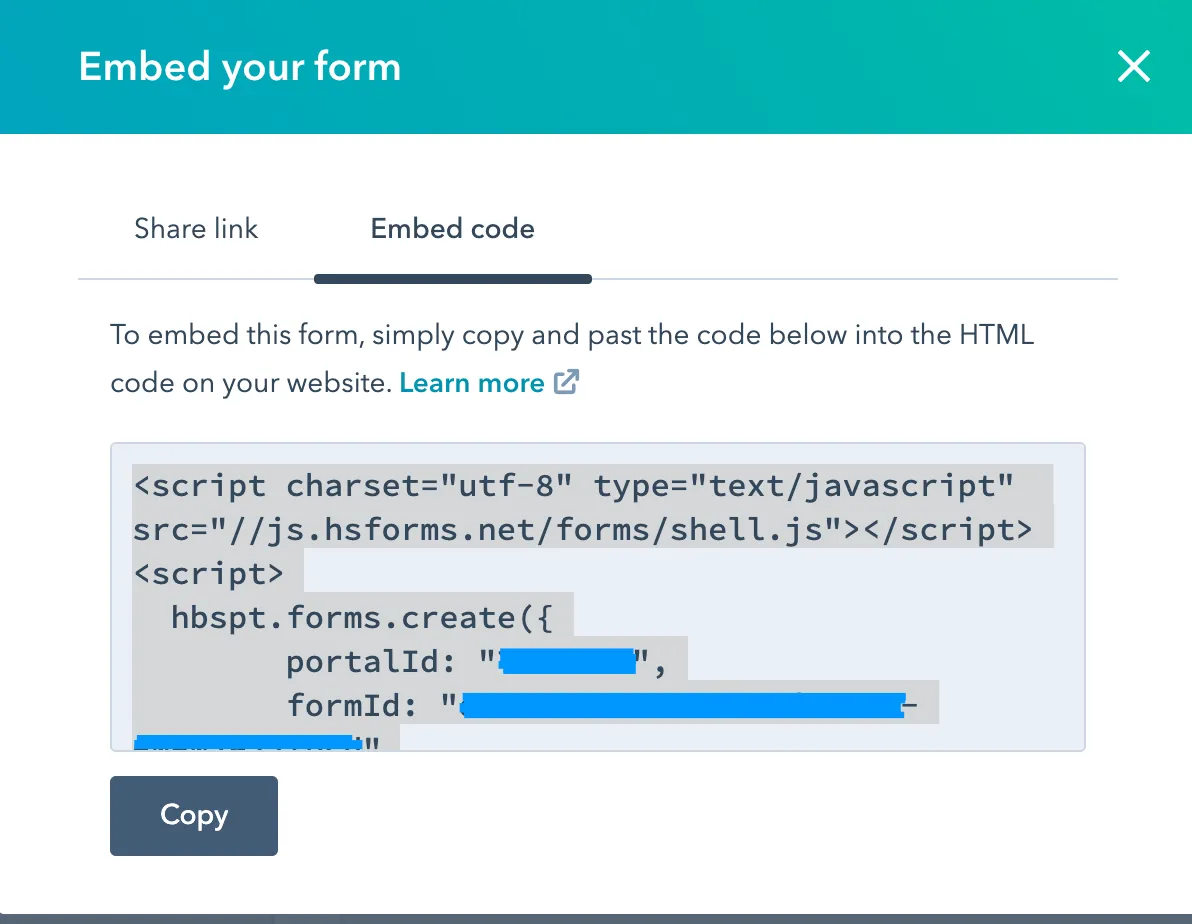Image resolution: width=1192 pixels, height=924 pixels.
Task: Select the Embed code tab
Action: pyautogui.click(x=452, y=229)
